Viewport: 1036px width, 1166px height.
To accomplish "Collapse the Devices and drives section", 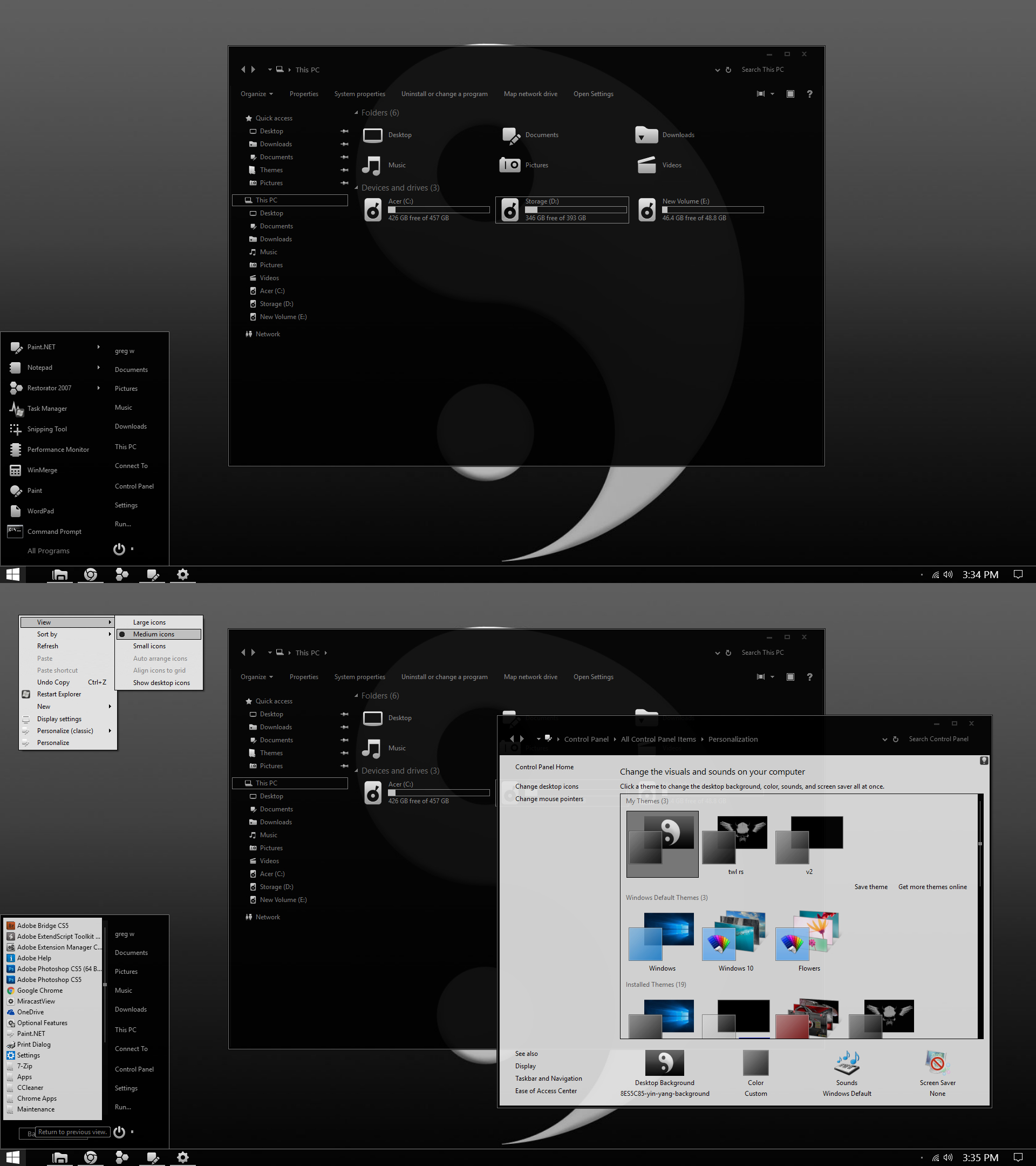I will click(356, 187).
